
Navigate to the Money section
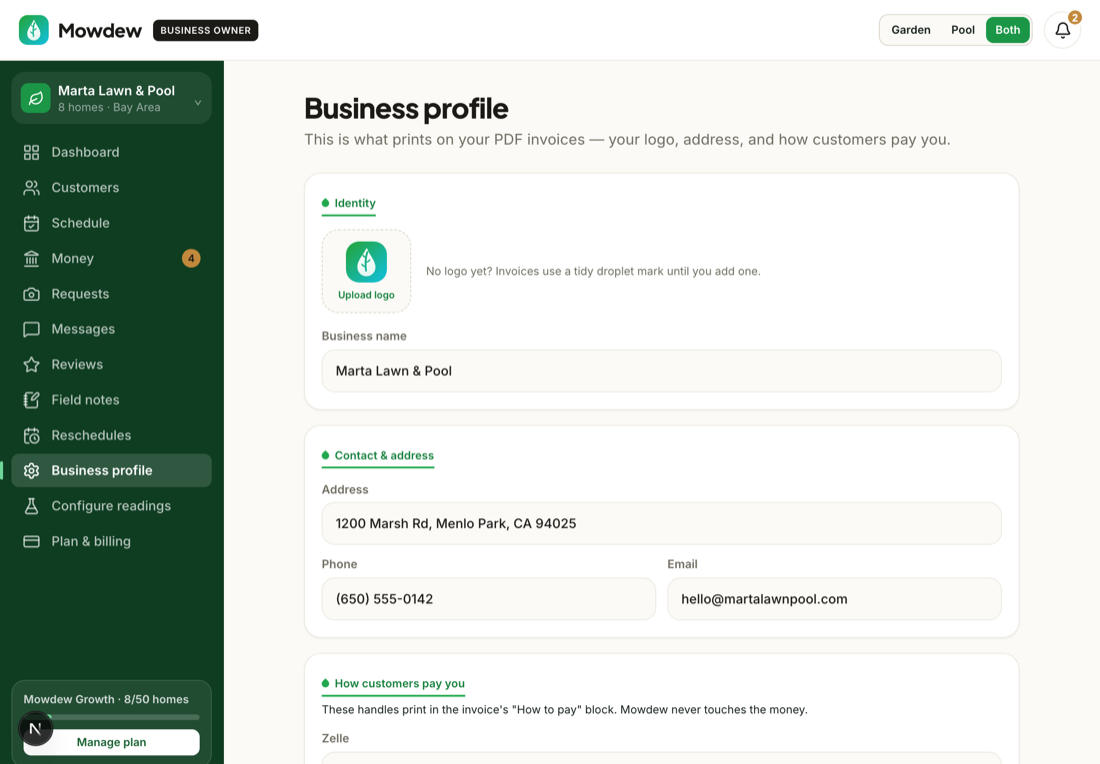coord(112,258)
